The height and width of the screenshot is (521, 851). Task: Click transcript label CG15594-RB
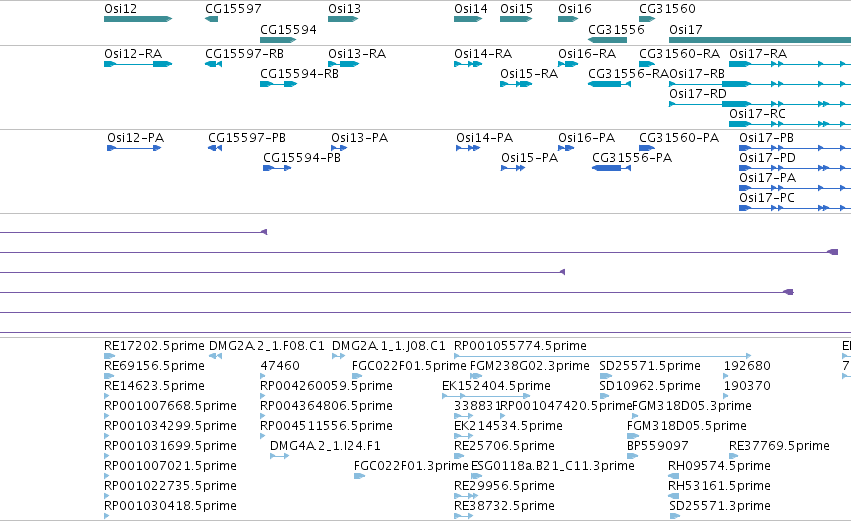click(x=299, y=73)
